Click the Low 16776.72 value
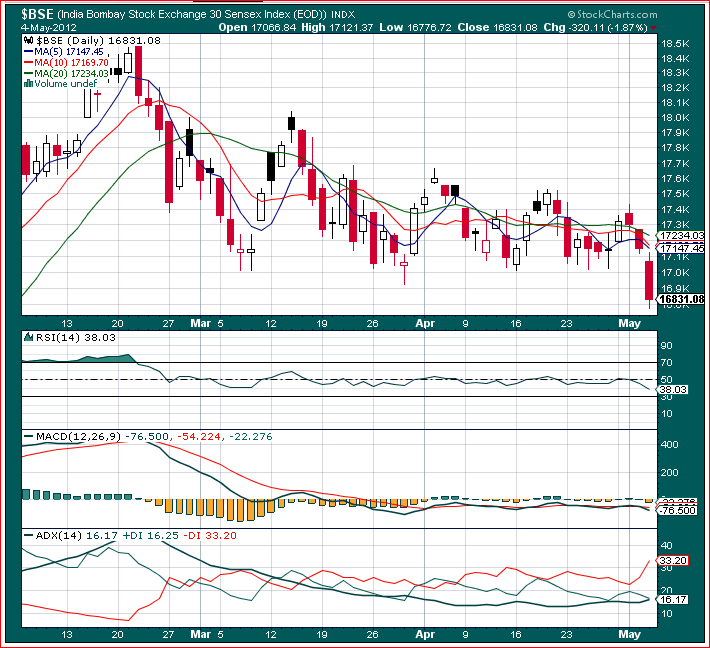Screen dimensions: 710x648 (415, 28)
